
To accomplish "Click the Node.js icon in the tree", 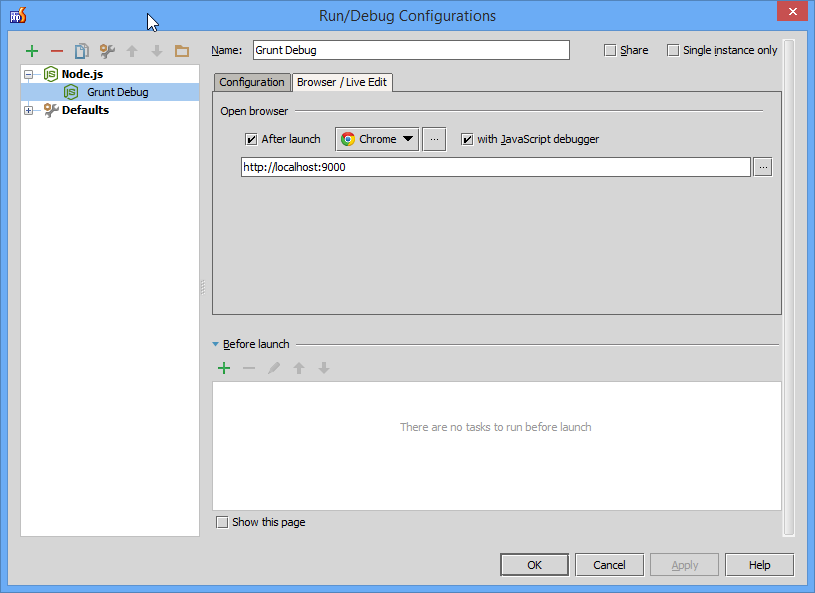I will [51, 74].
